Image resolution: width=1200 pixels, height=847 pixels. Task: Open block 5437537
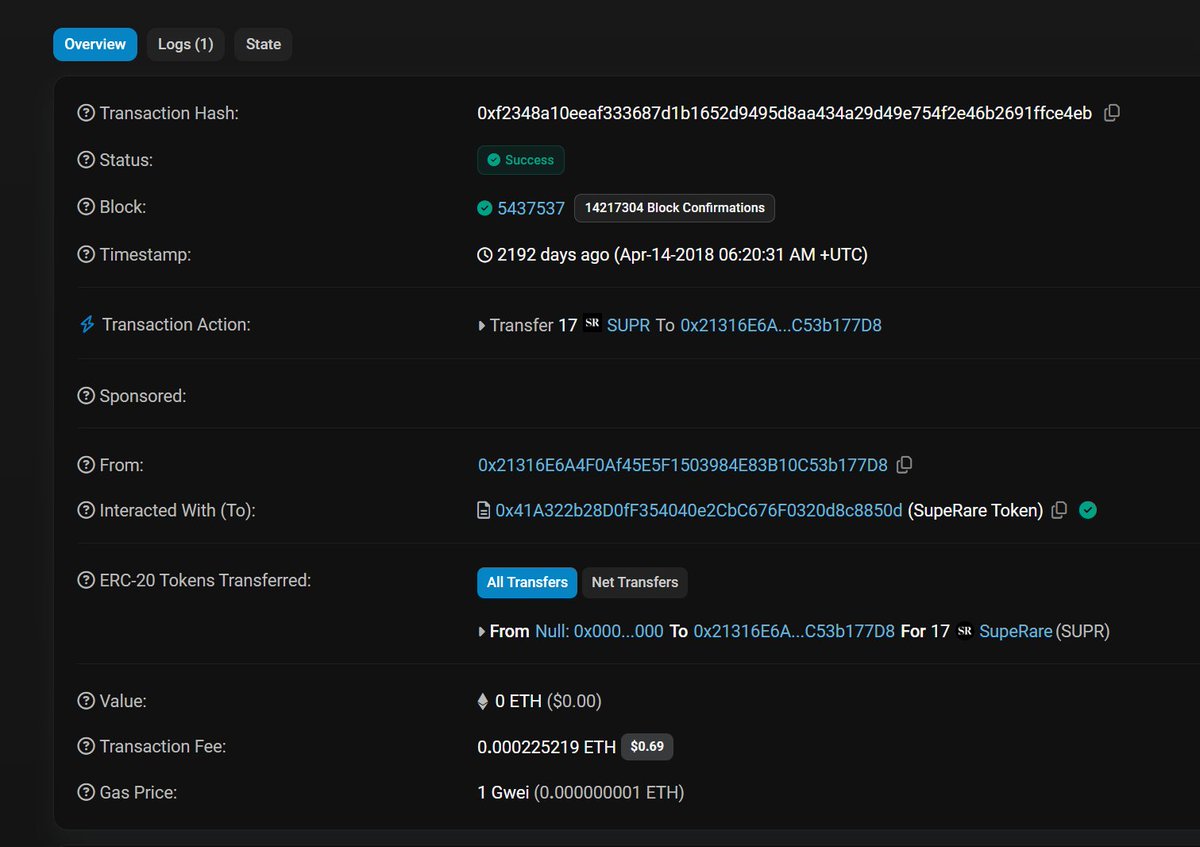(531, 208)
